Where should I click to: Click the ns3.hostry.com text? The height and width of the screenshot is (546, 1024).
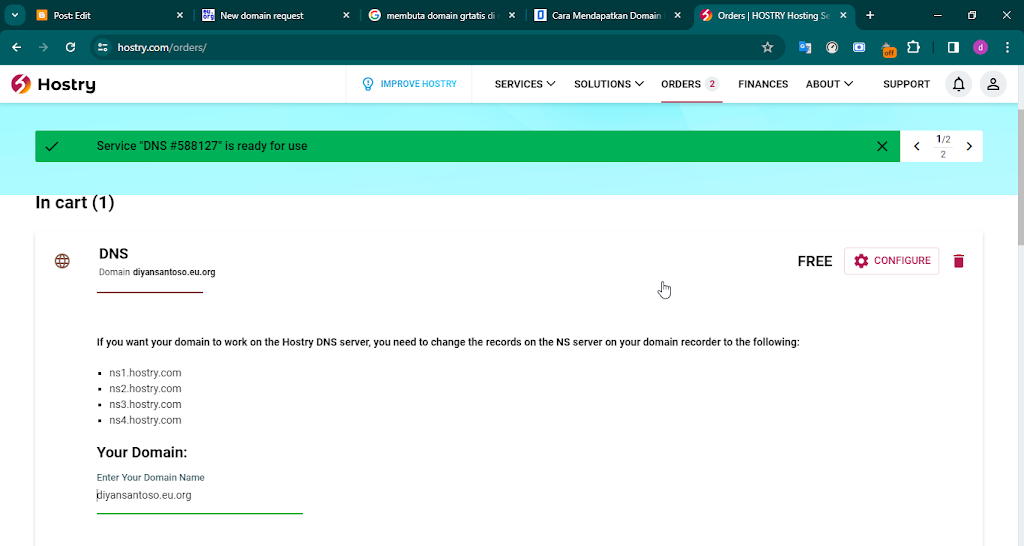(145, 404)
